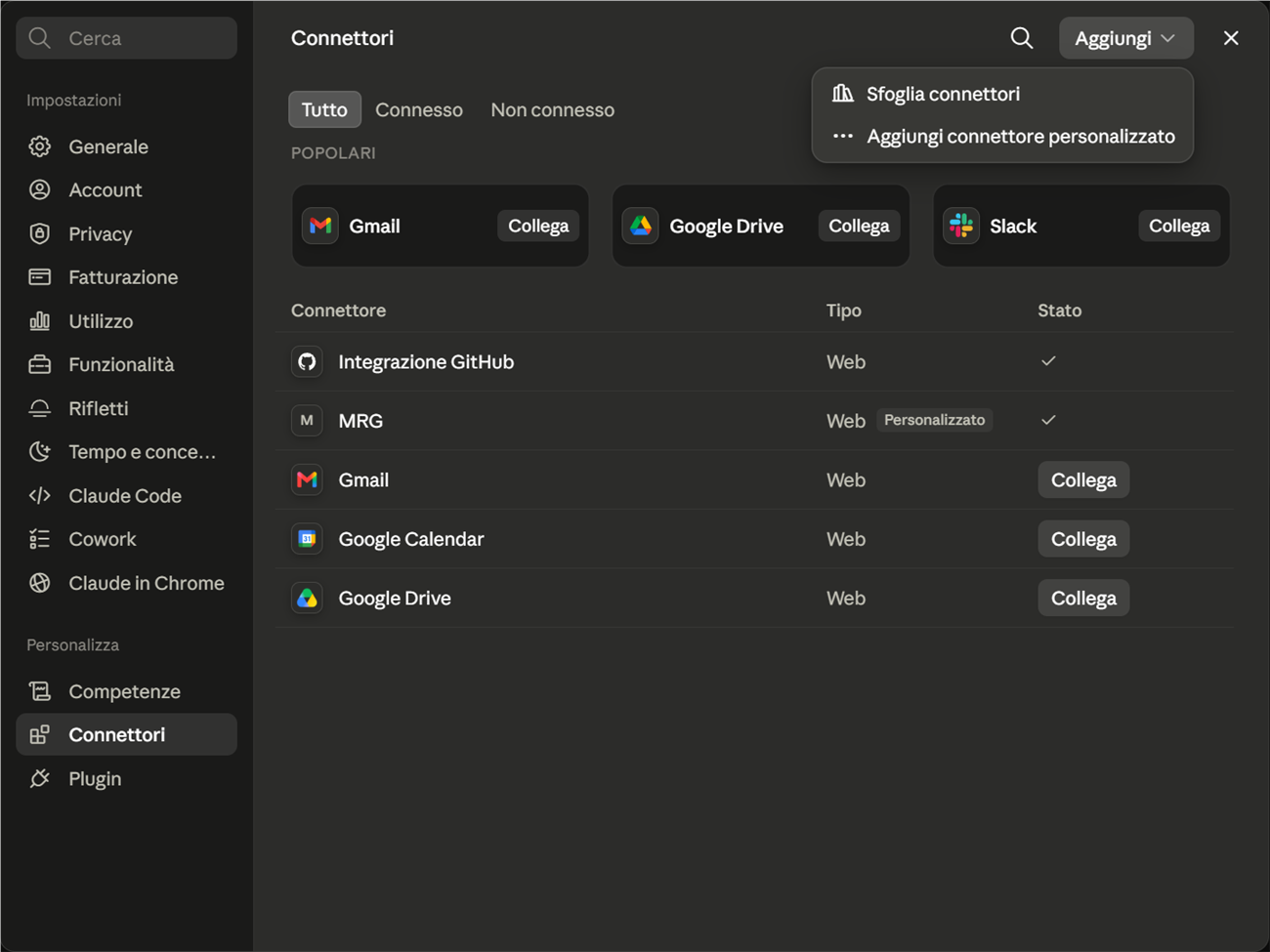
Task: Click the Privacy label in the sidebar
Action: pos(101,234)
